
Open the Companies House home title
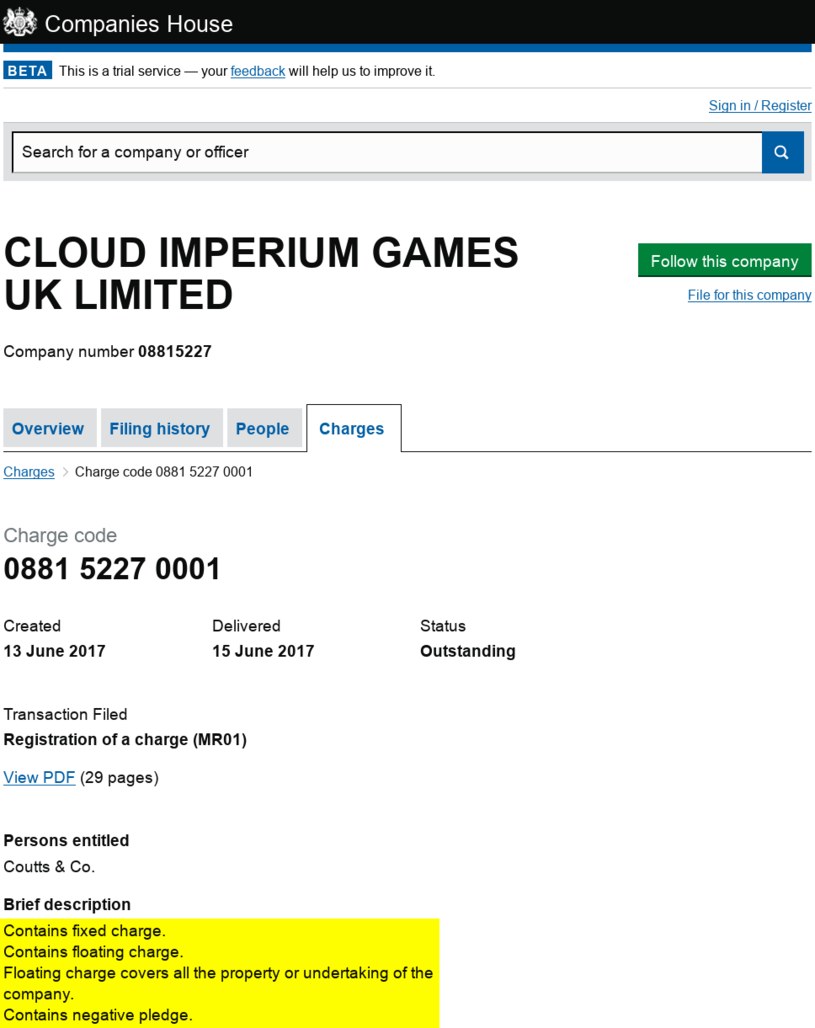(x=138, y=24)
